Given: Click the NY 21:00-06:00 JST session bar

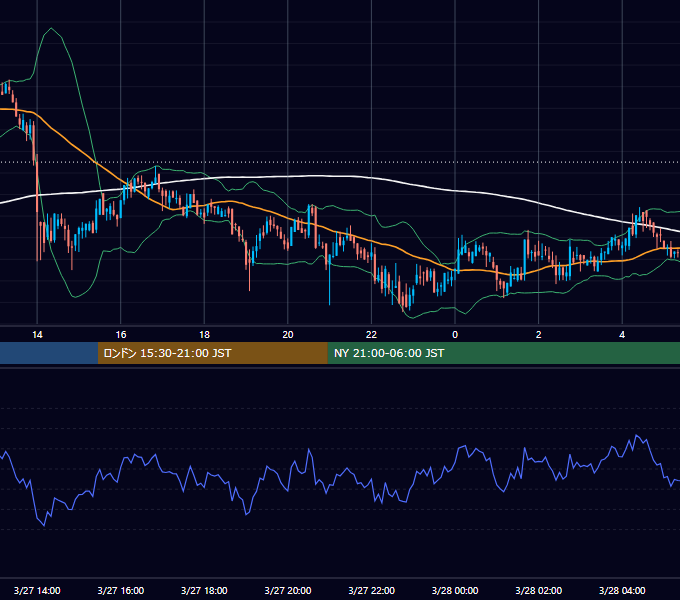Looking at the screenshot, I should pos(503,353).
